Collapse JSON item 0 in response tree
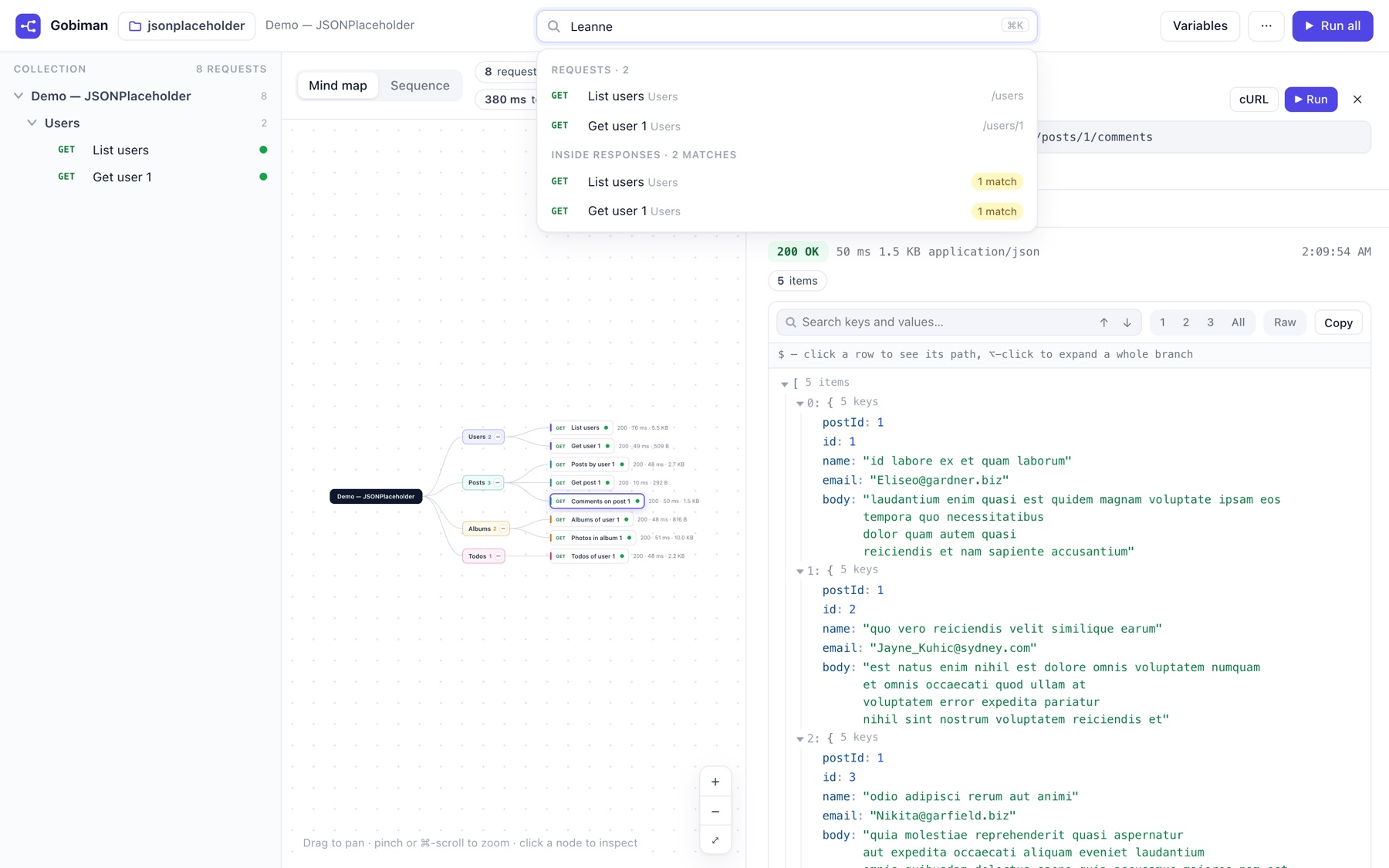The width and height of the screenshot is (1389, 868). point(800,403)
